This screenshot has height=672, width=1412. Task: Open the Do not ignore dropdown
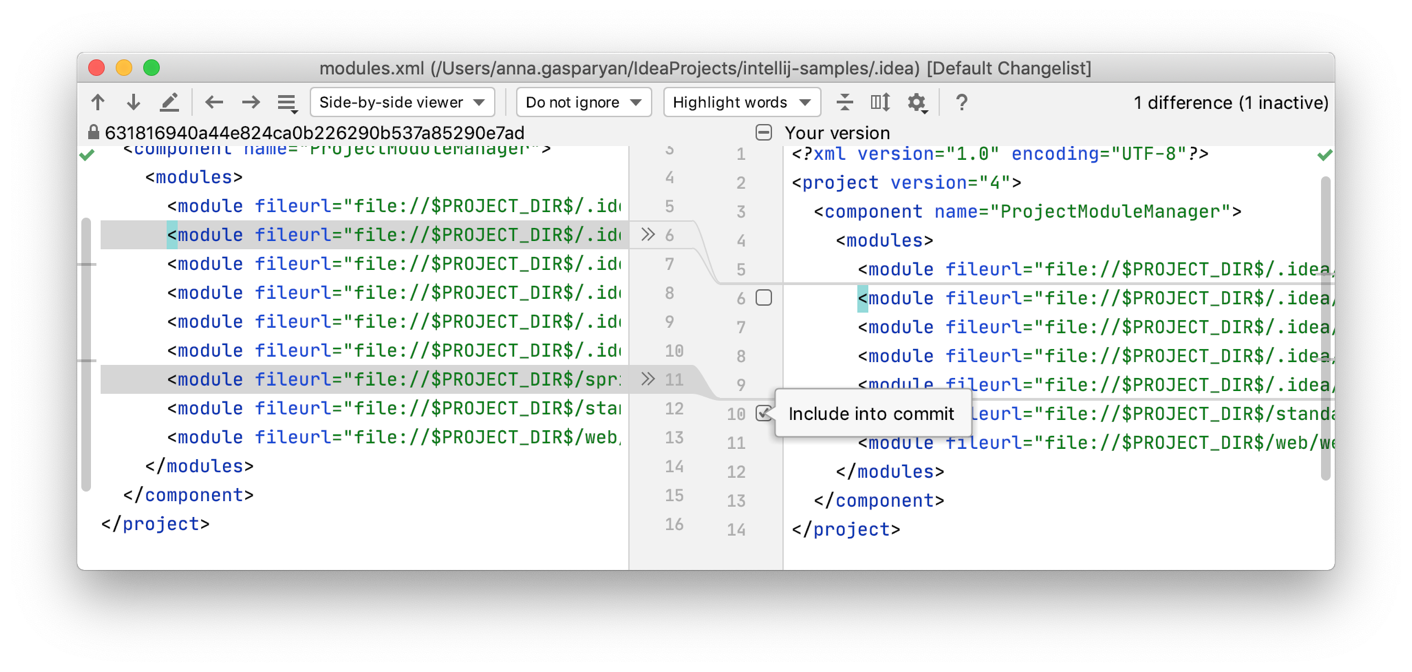583,102
